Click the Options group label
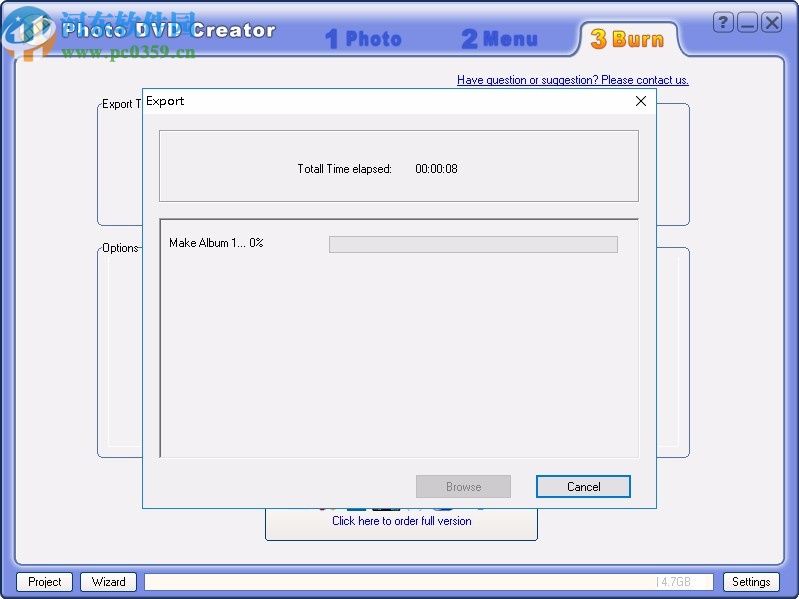 (x=120, y=248)
